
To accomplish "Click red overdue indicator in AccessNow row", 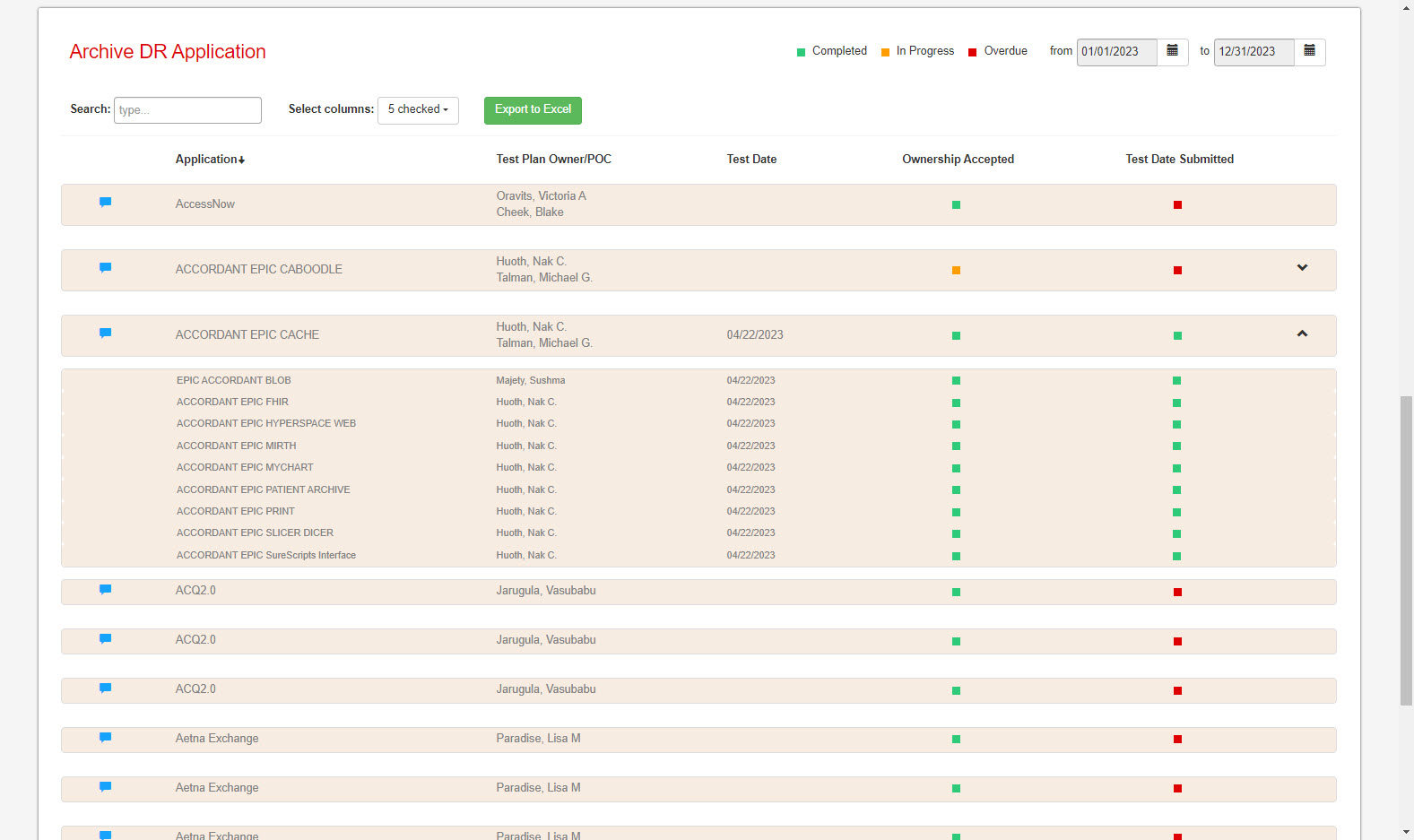I will pos(1177,205).
